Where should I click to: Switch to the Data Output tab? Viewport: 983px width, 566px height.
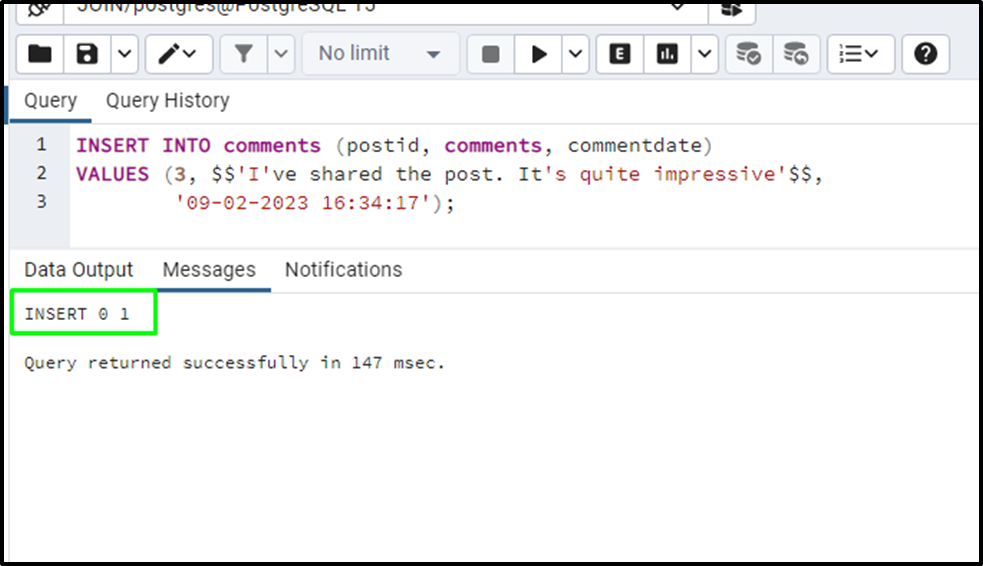click(x=79, y=270)
